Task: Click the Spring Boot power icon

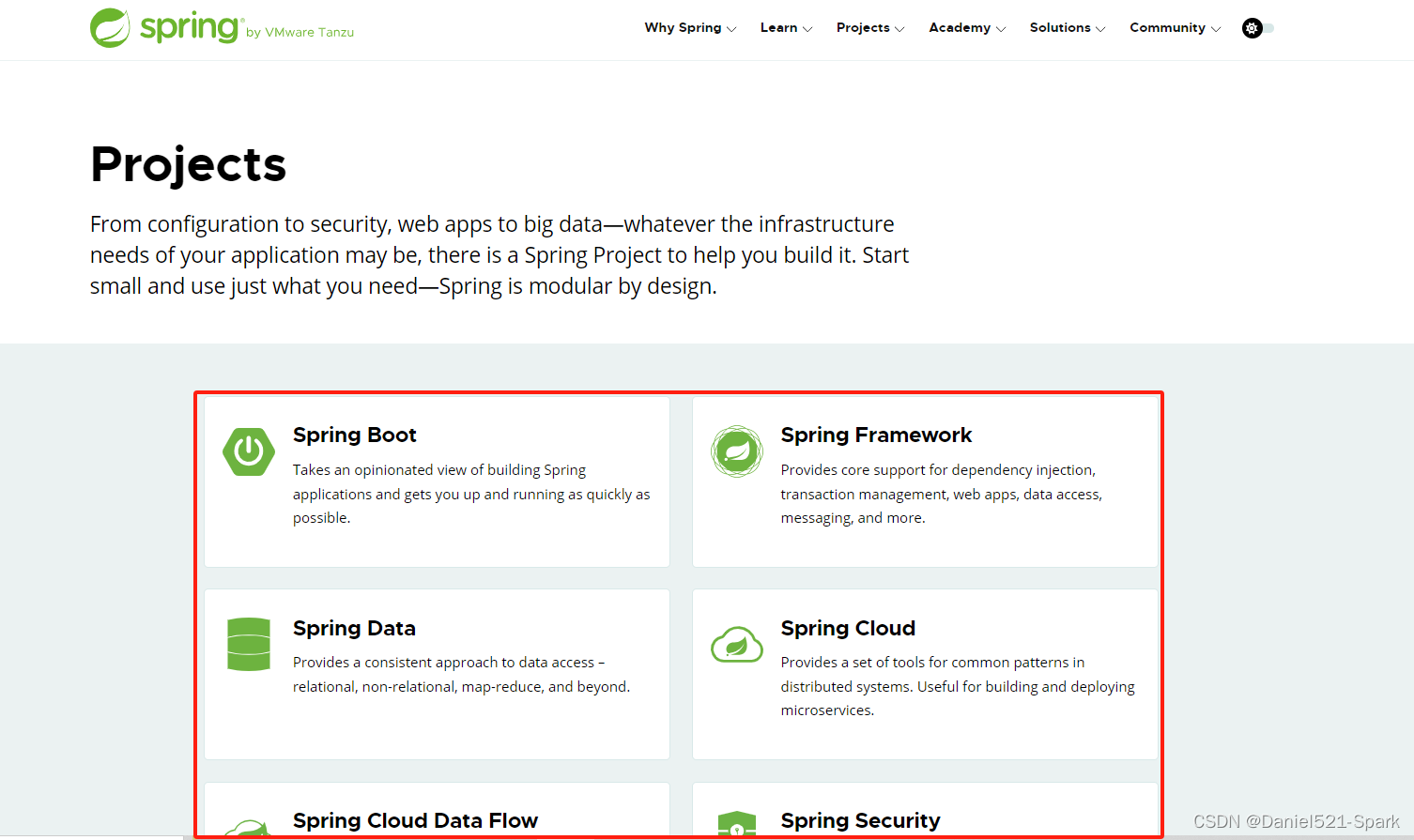Action: tap(249, 451)
